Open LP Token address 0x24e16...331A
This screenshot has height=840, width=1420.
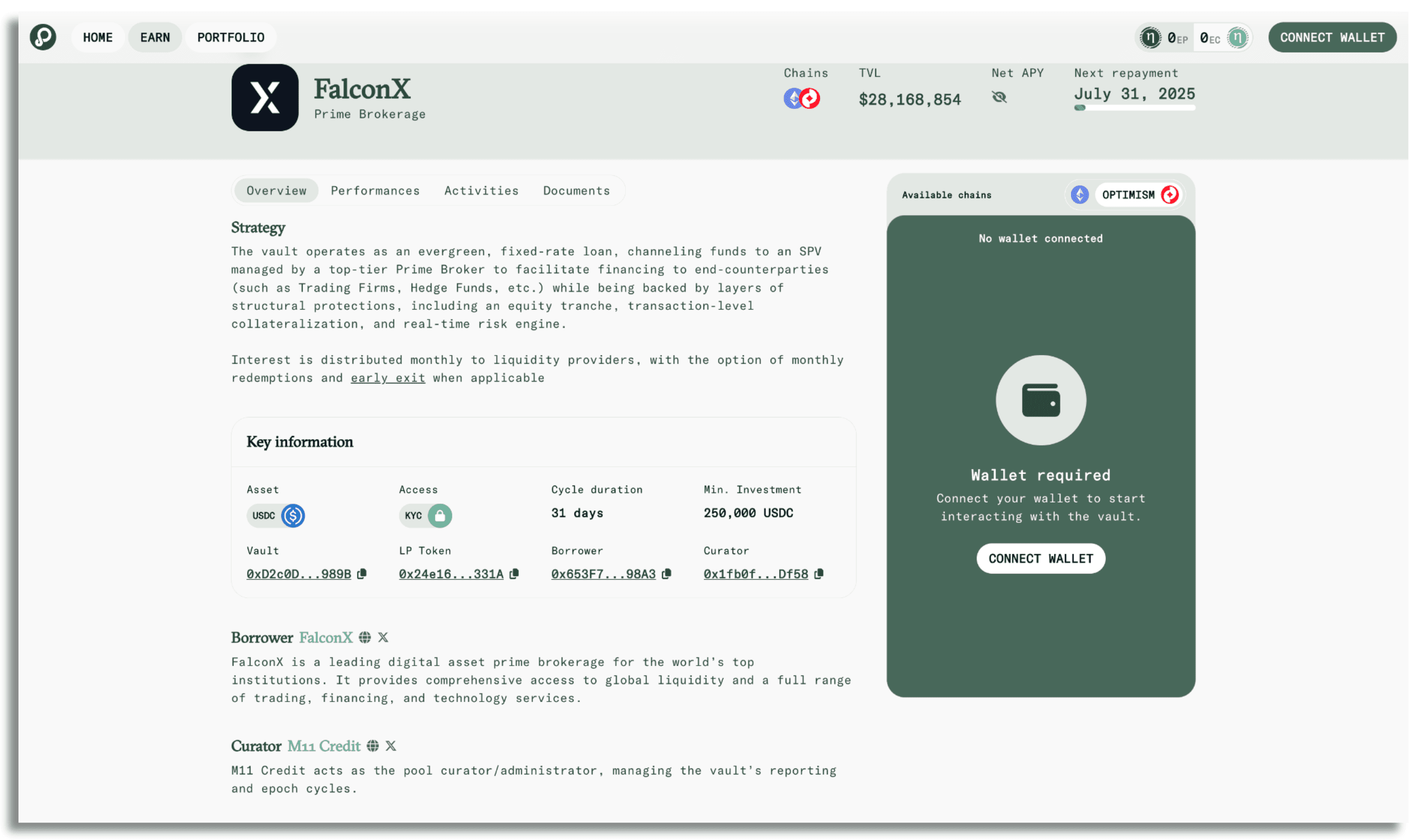pyautogui.click(x=451, y=574)
